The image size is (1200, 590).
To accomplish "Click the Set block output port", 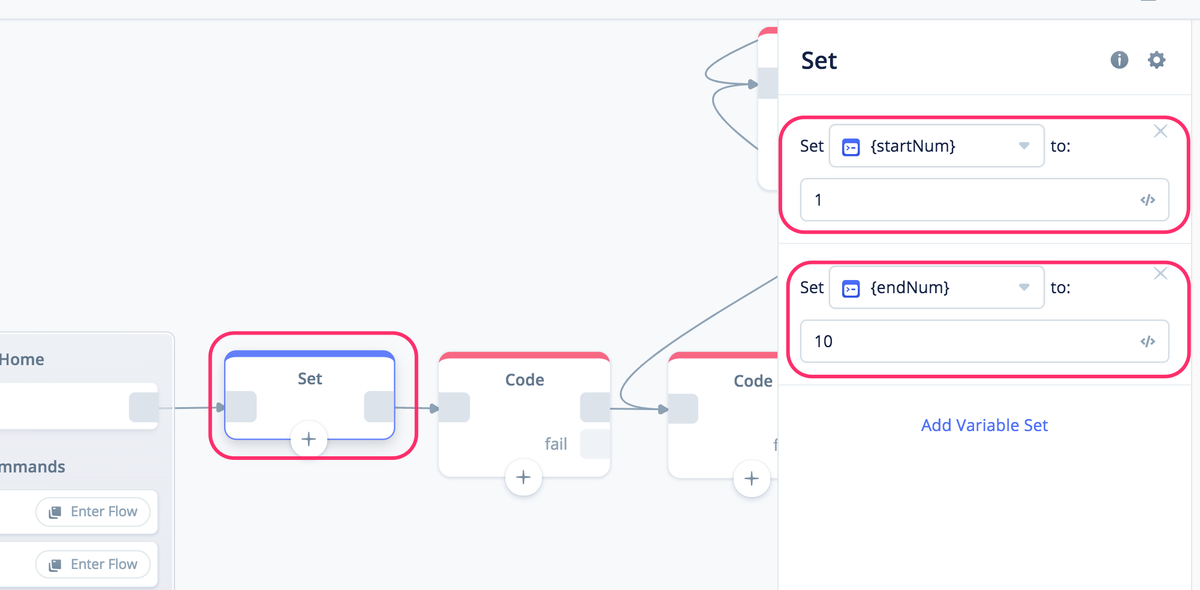I will pyautogui.click(x=379, y=407).
